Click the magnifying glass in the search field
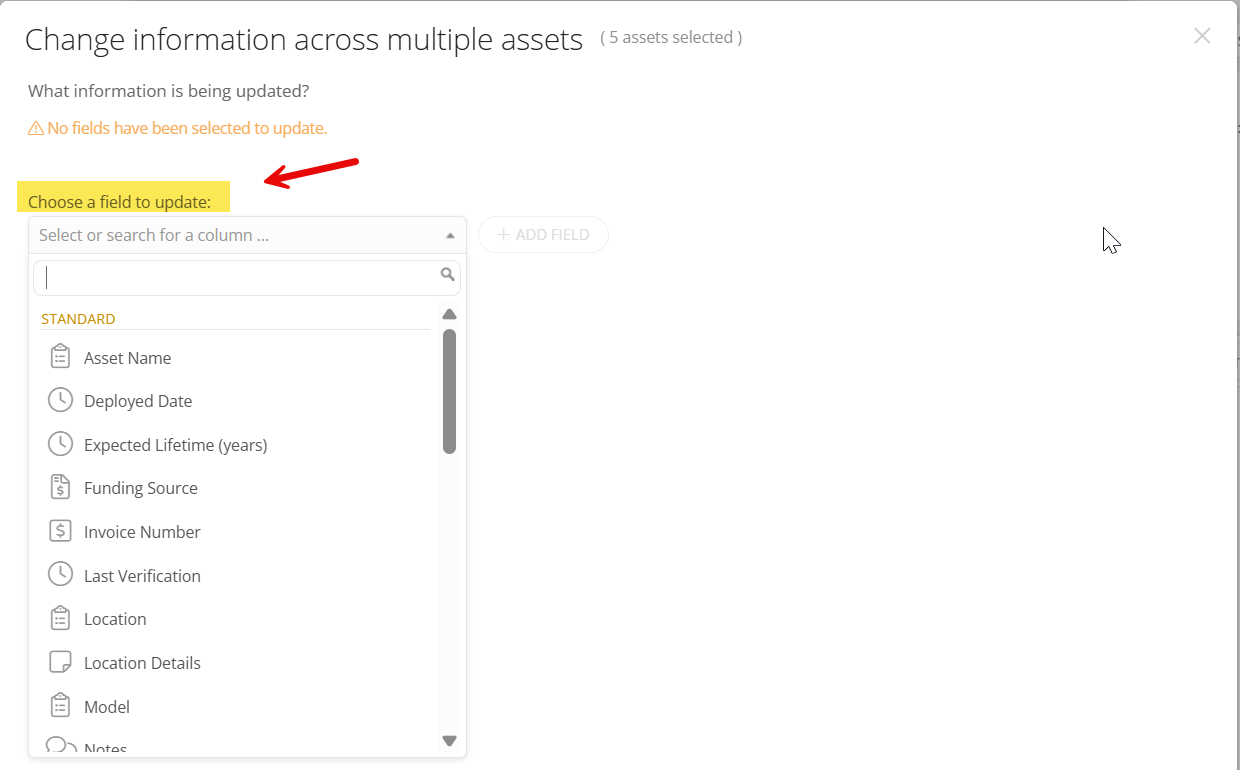Screen dimensions: 1240x770 point(447,273)
